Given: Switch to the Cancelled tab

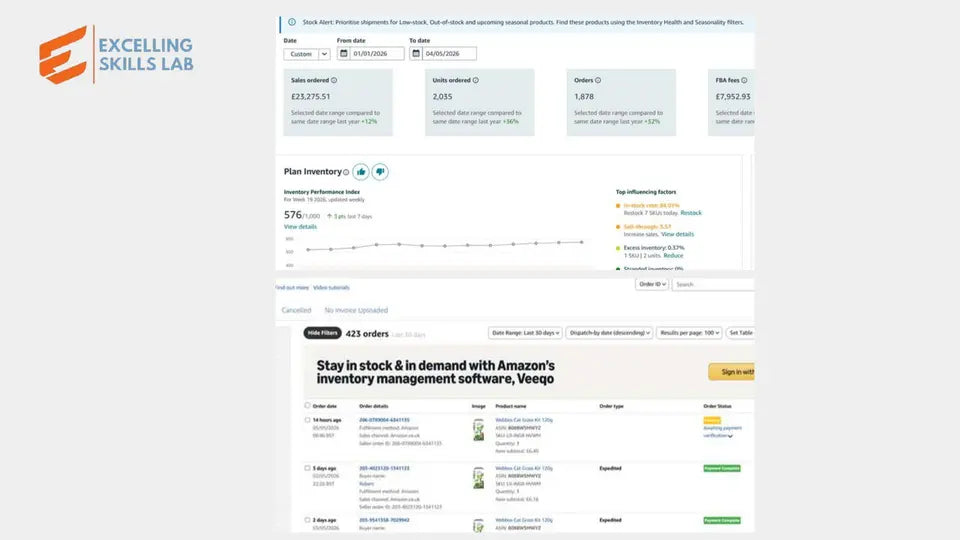Looking at the screenshot, I should [x=296, y=310].
